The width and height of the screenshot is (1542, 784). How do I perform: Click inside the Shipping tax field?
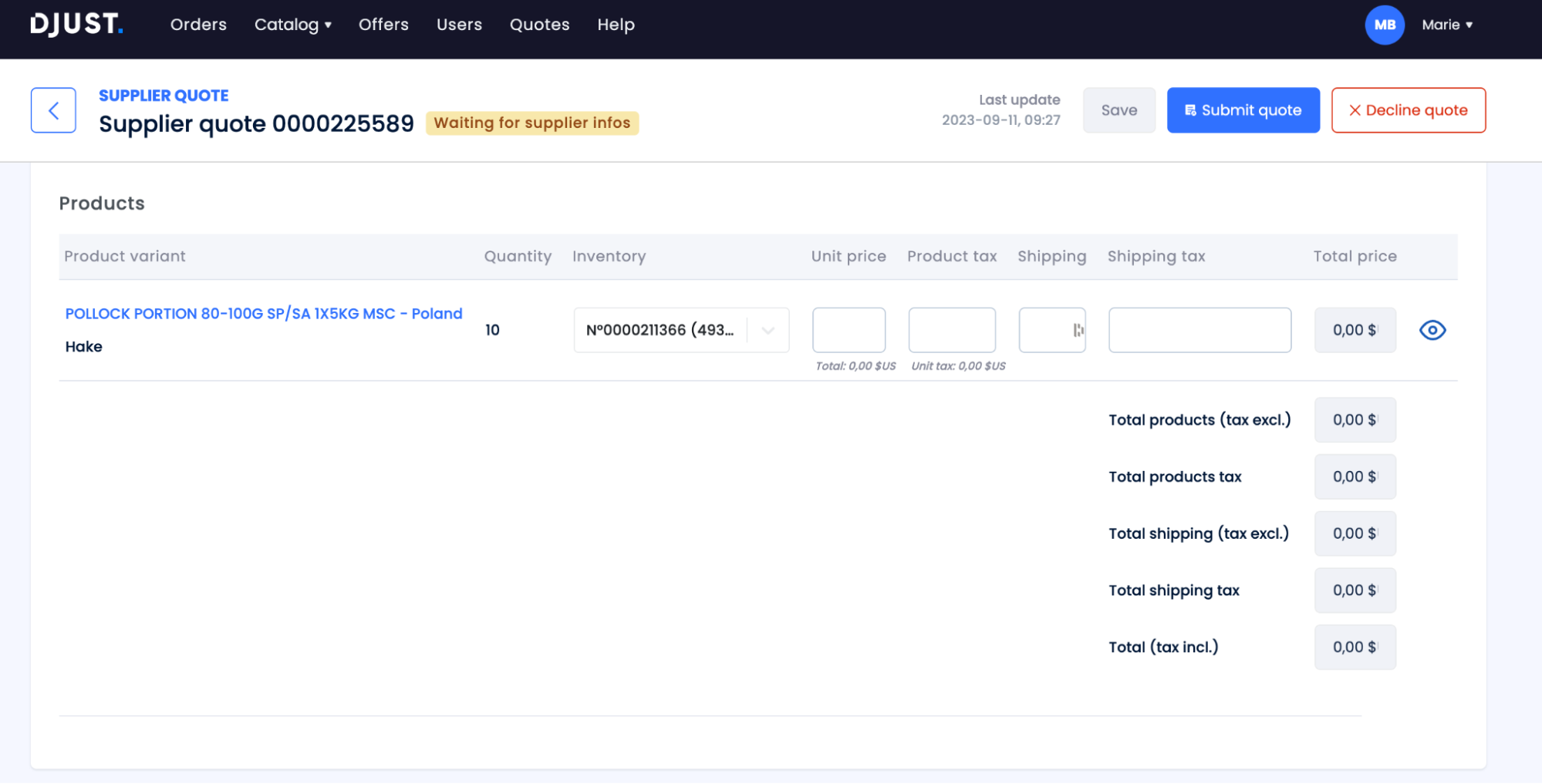[1199, 329]
